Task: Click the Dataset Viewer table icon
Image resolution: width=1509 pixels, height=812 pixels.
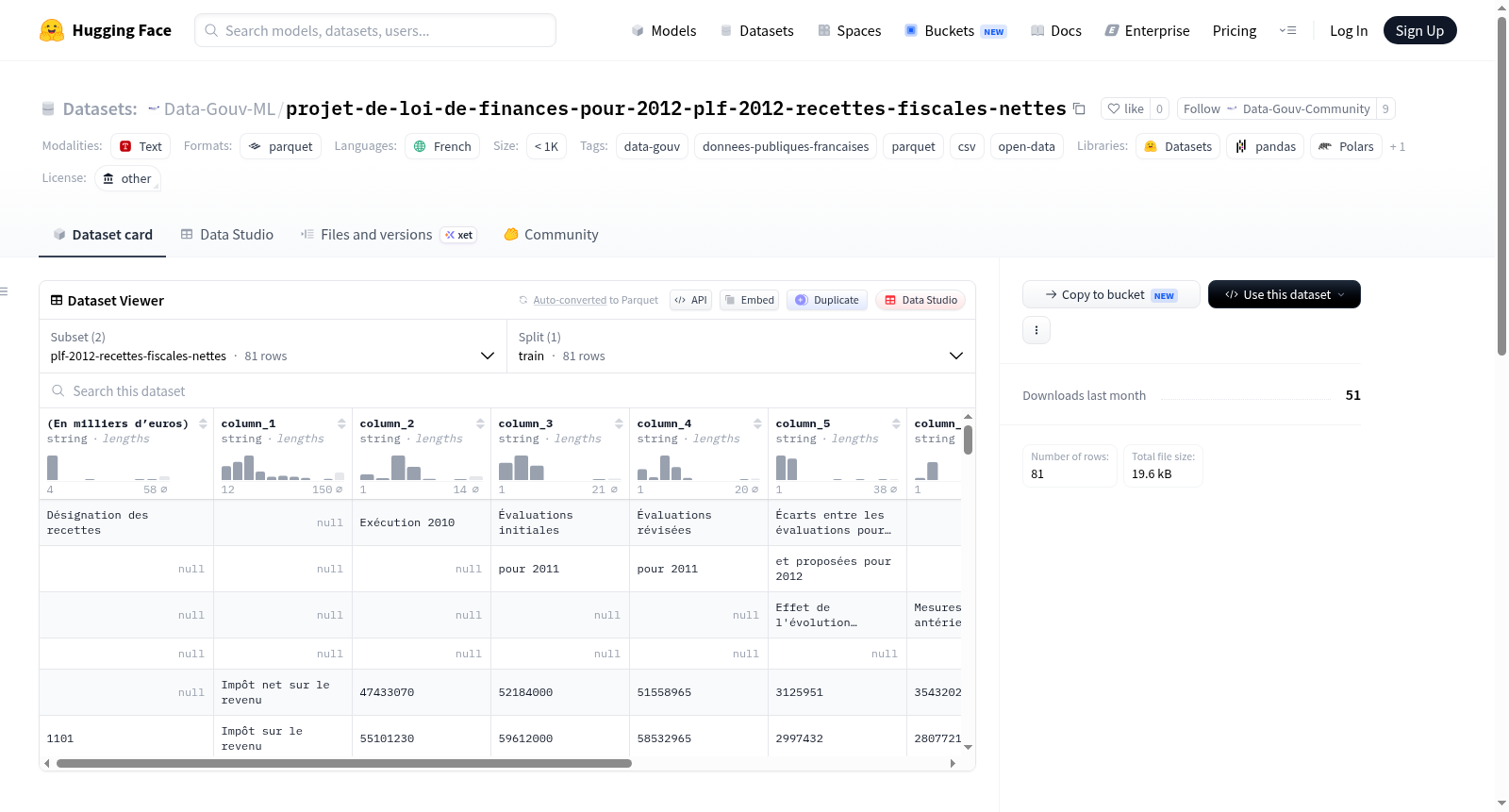Action: pos(57,300)
